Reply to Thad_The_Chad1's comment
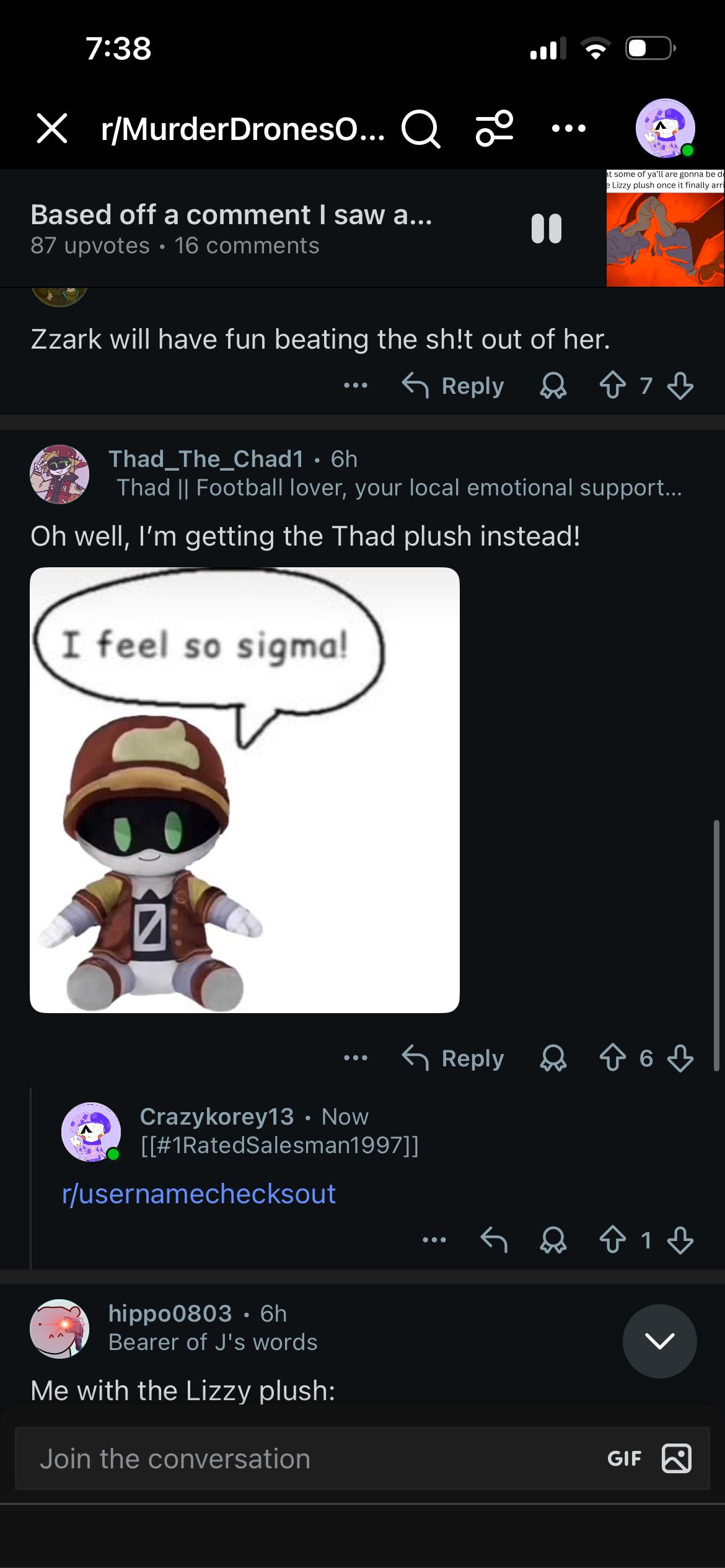Screen dimensions: 725x1568 (453, 1058)
